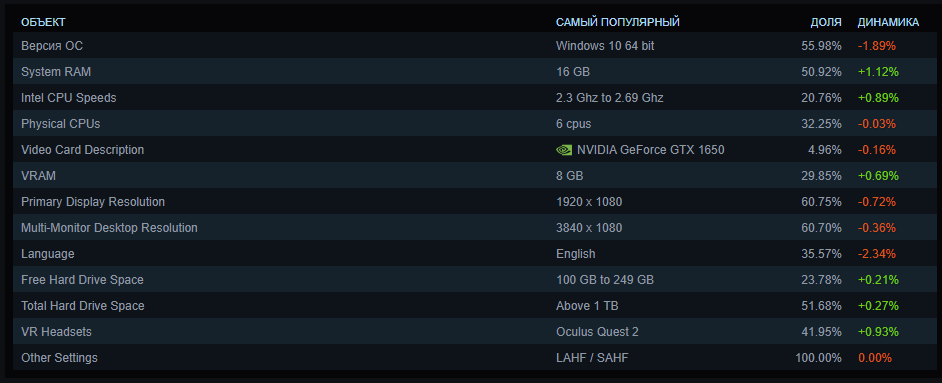Expand the System RAM row
The image size is (942, 383).
click(x=470, y=71)
